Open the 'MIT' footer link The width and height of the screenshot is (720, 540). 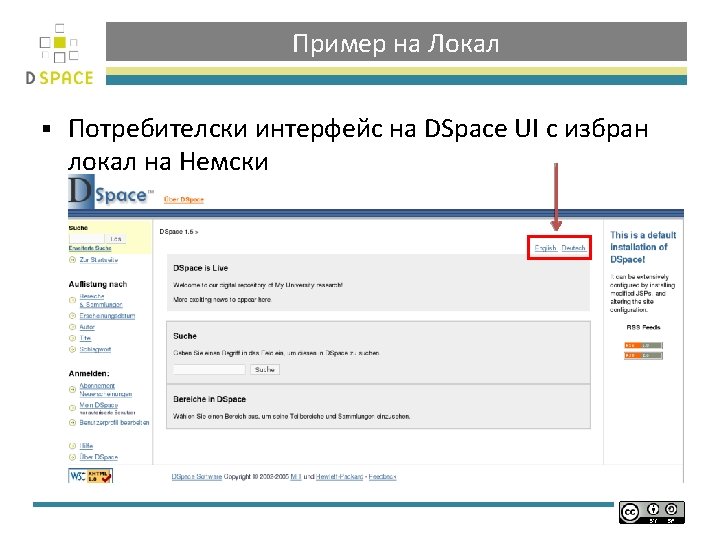coord(296,477)
